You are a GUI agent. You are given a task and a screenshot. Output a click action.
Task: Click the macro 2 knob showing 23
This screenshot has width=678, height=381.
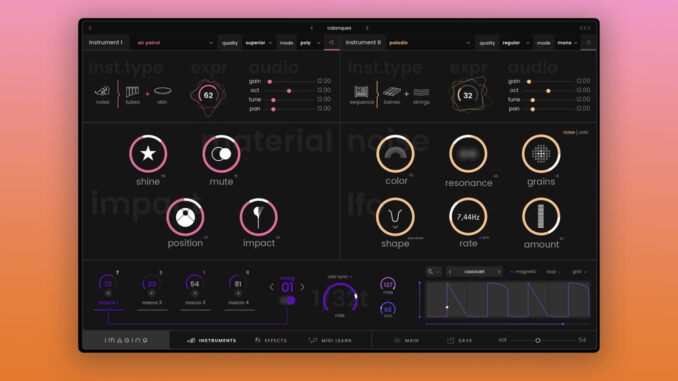(151, 284)
